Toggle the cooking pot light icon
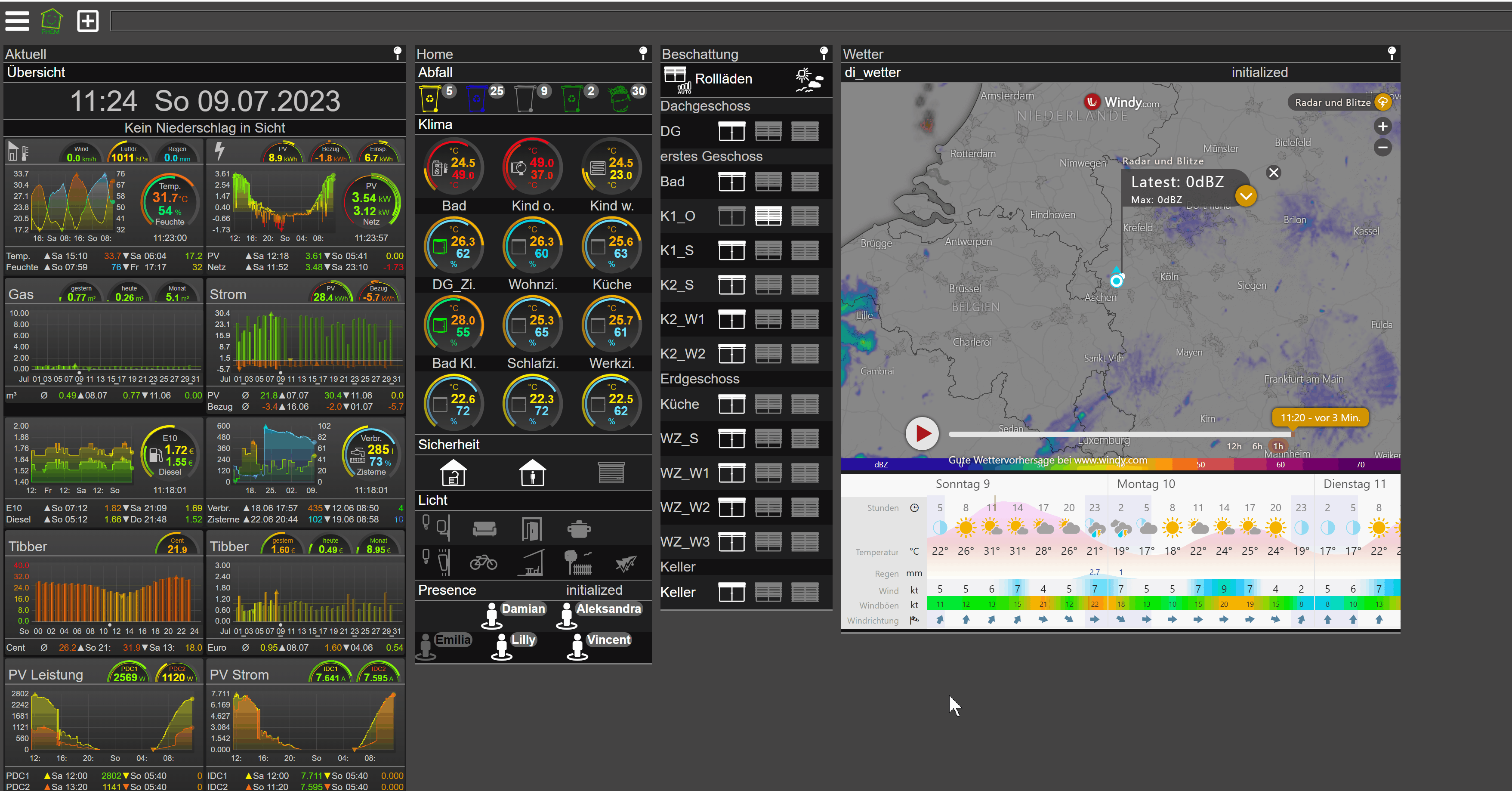Image resolution: width=1512 pixels, height=791 pixels. (579, 529)
